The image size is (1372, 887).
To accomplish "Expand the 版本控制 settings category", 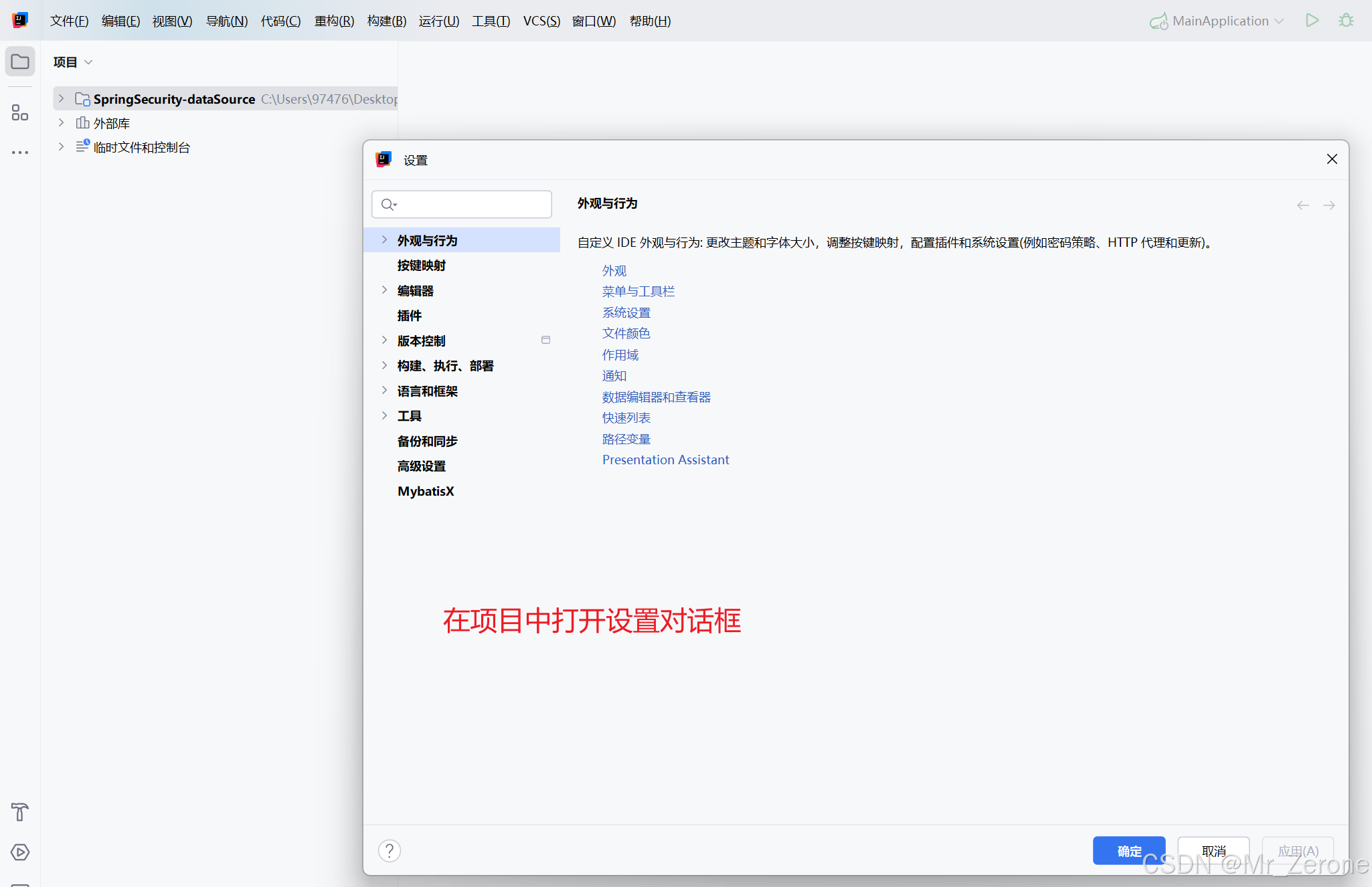I will (384, 340).
